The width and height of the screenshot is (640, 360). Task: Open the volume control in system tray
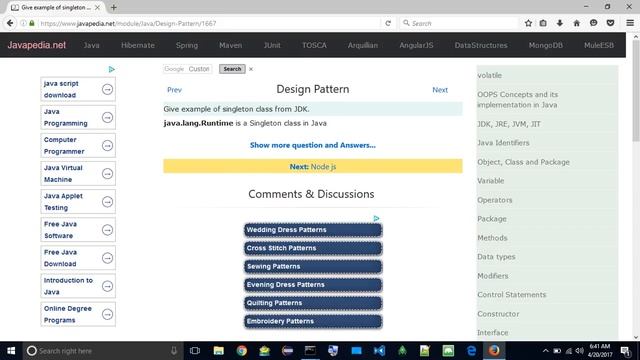coord(579,351)
